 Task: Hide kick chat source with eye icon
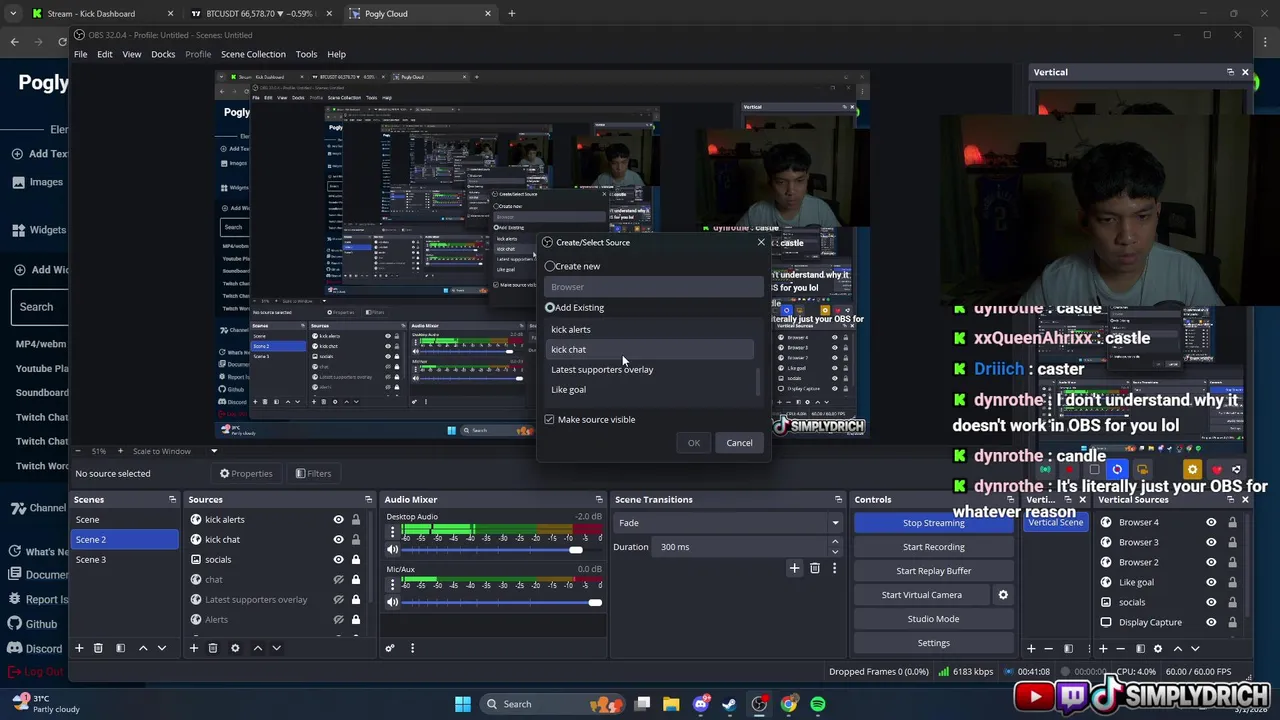[x=338, y=539]
